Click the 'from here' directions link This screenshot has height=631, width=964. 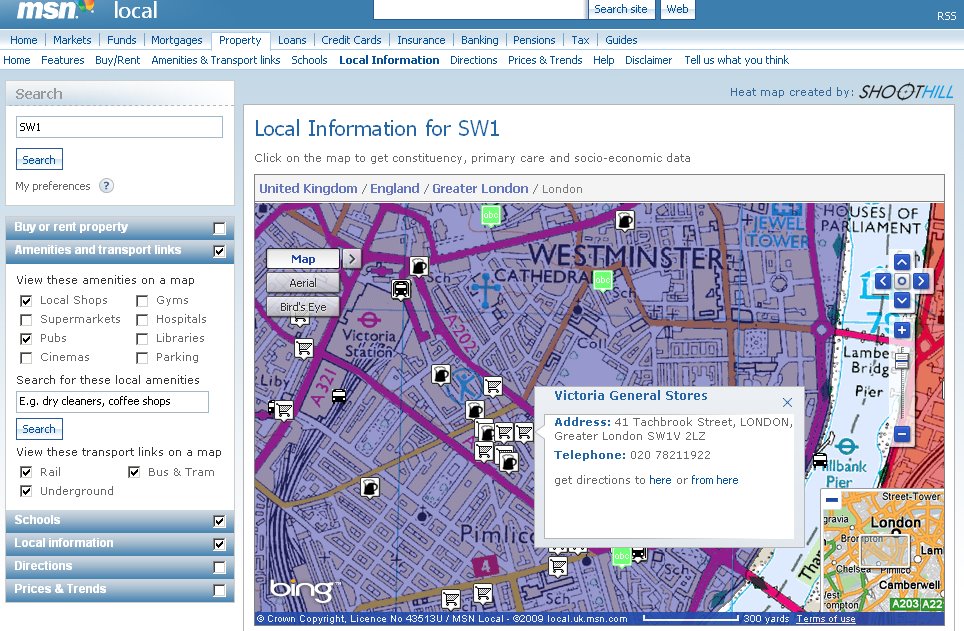click(x=714, y=480)
